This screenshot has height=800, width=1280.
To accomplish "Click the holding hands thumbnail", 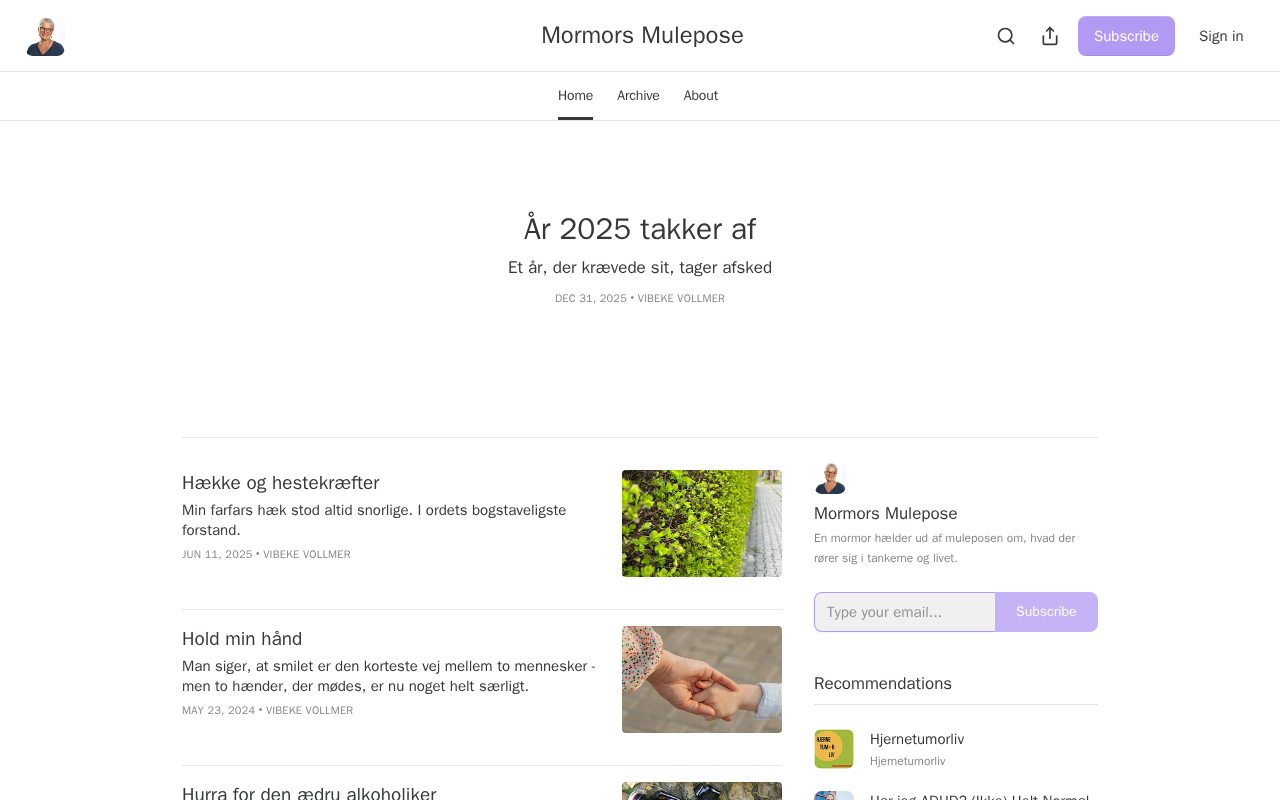I will pos(702,679).
